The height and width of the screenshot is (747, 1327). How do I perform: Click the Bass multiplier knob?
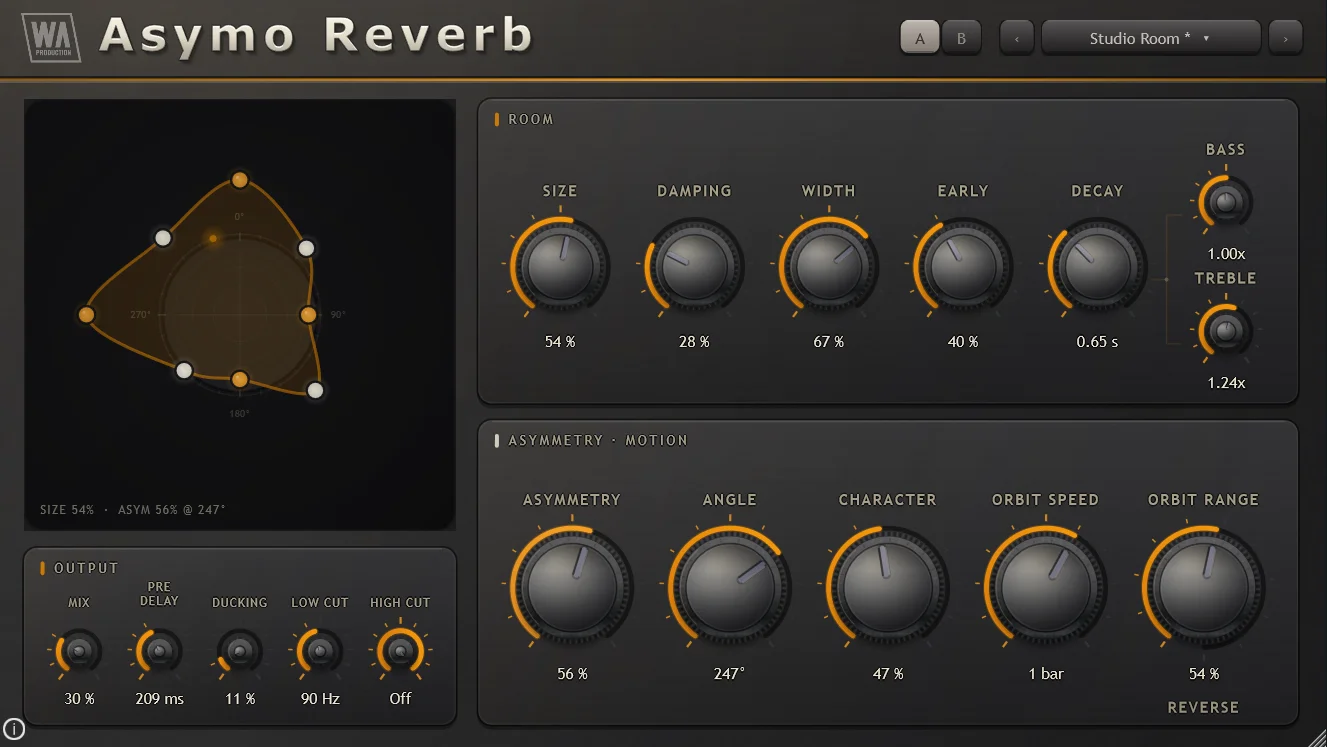(x=1225, y=203)
